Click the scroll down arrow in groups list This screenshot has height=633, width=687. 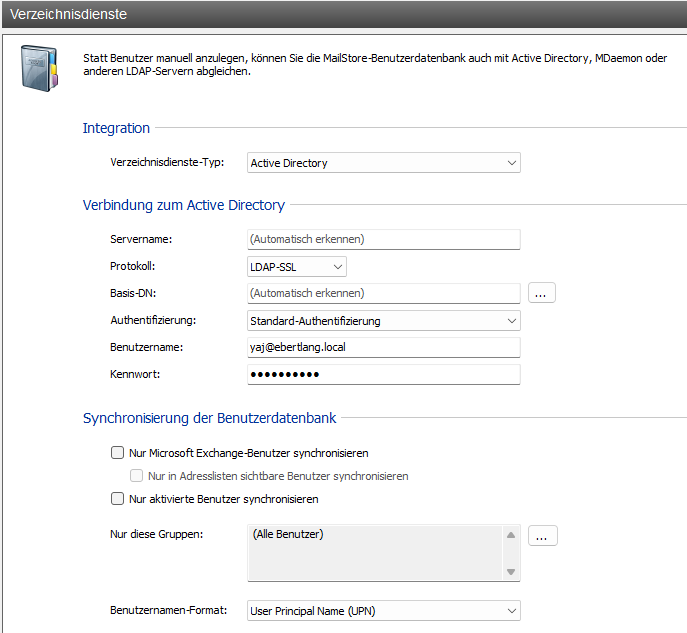[512, 571]
